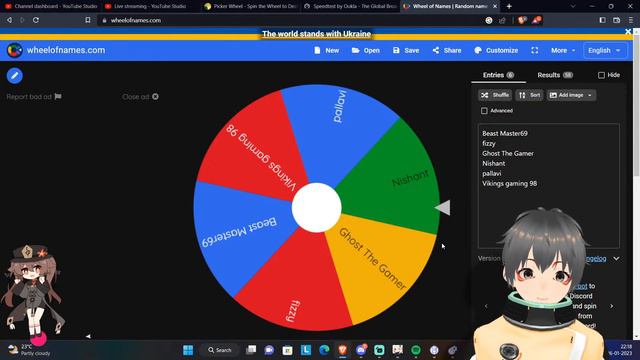Open the tab search dropdown

[x=573, y=6]
